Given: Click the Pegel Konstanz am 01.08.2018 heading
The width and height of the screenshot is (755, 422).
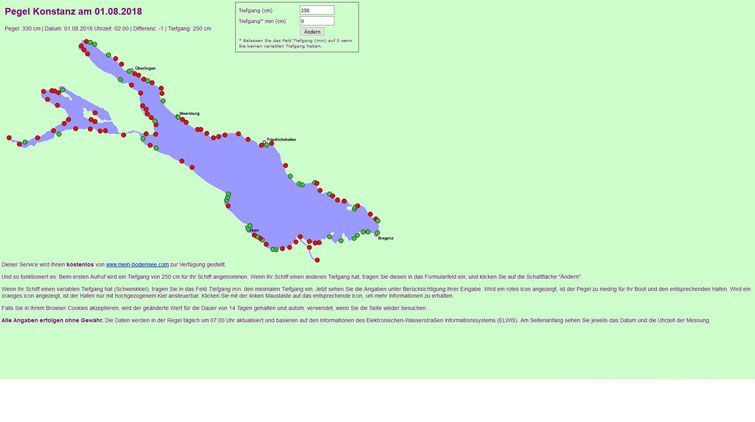Looking at the screenshot, I should pos(73,12).
